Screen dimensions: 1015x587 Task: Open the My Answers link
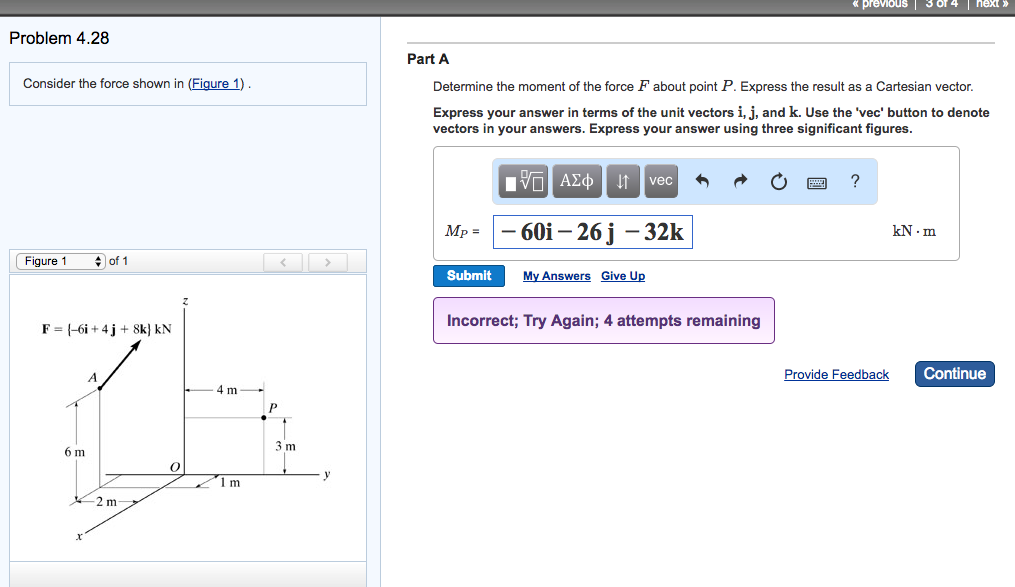pos(556,275)
